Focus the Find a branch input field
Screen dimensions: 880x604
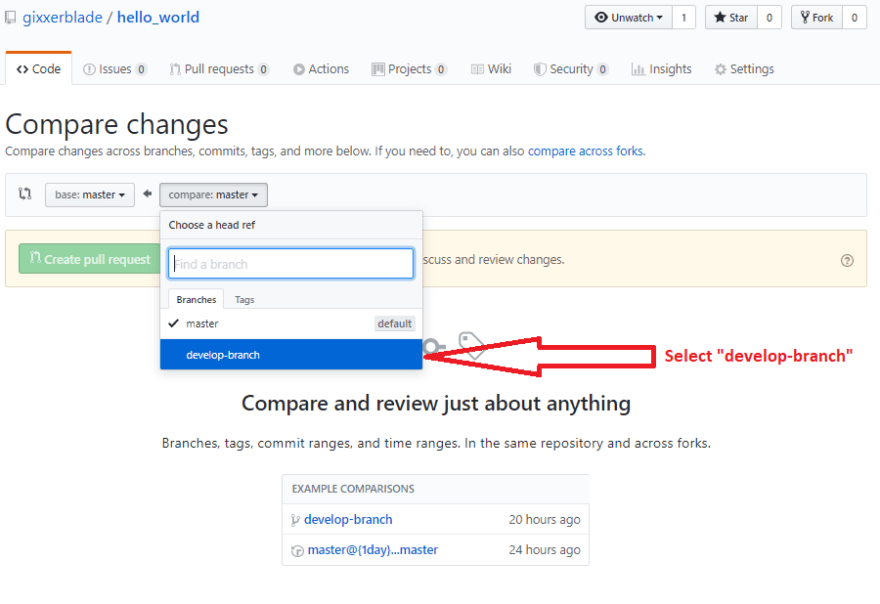pos(291,263)
